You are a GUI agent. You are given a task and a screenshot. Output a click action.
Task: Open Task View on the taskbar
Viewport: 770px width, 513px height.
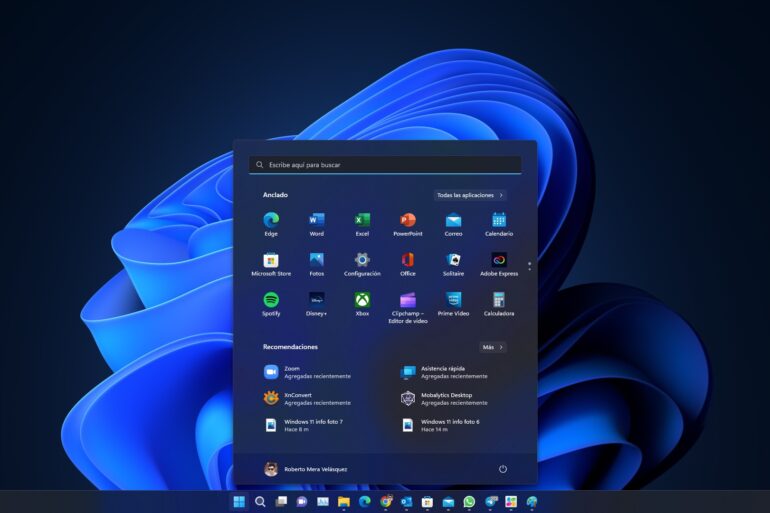pos(281,502)
